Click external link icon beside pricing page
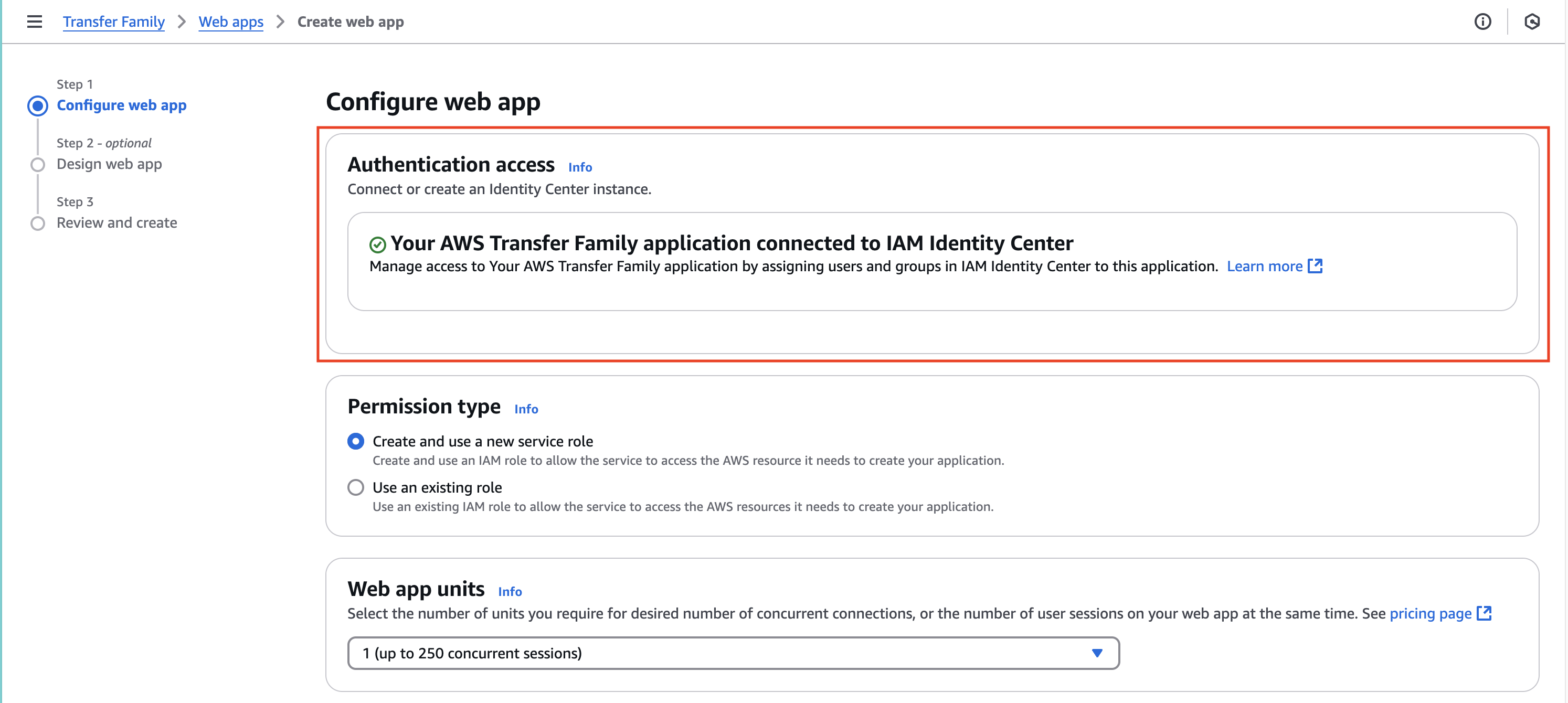 tap(1484, 613)
